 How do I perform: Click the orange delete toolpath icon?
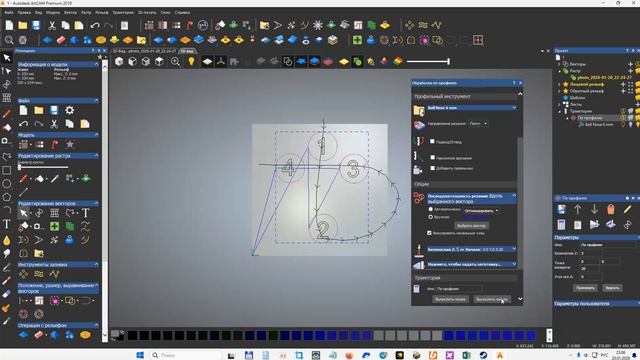tap(611, 209)
